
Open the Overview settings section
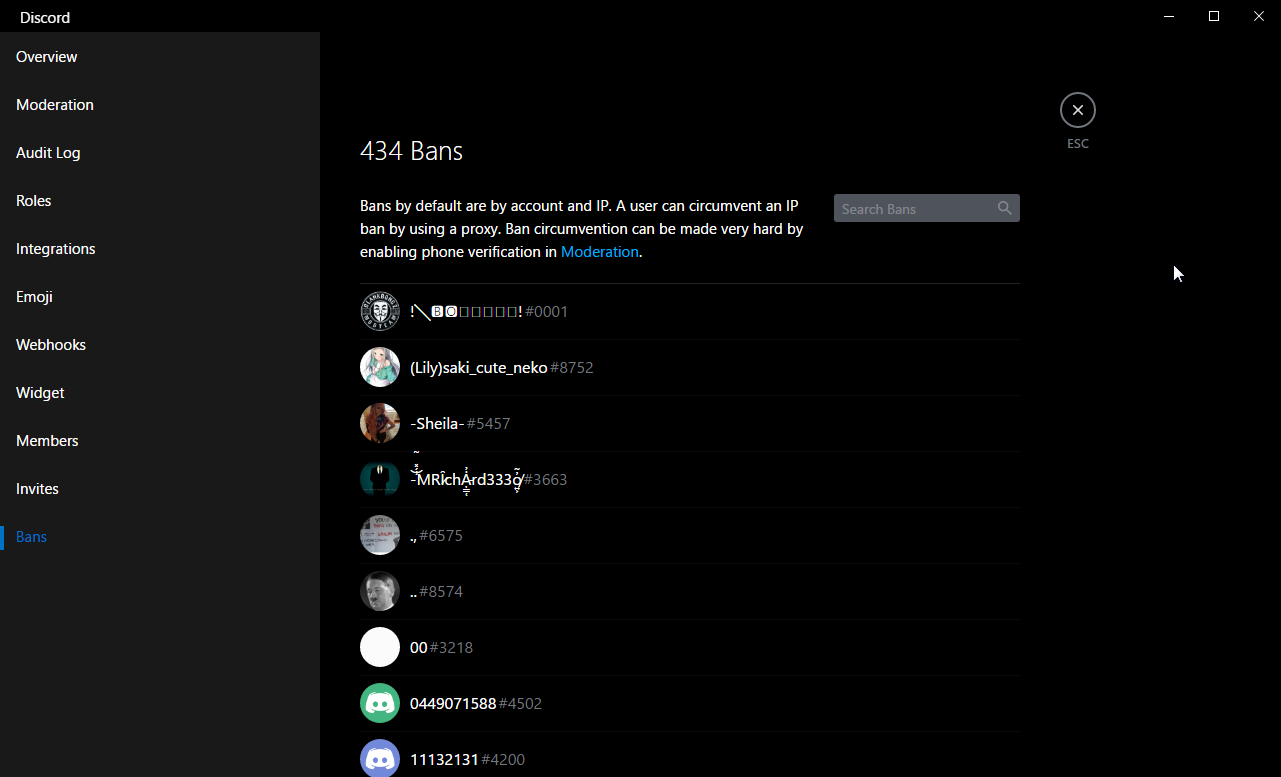tap(160, 57)
